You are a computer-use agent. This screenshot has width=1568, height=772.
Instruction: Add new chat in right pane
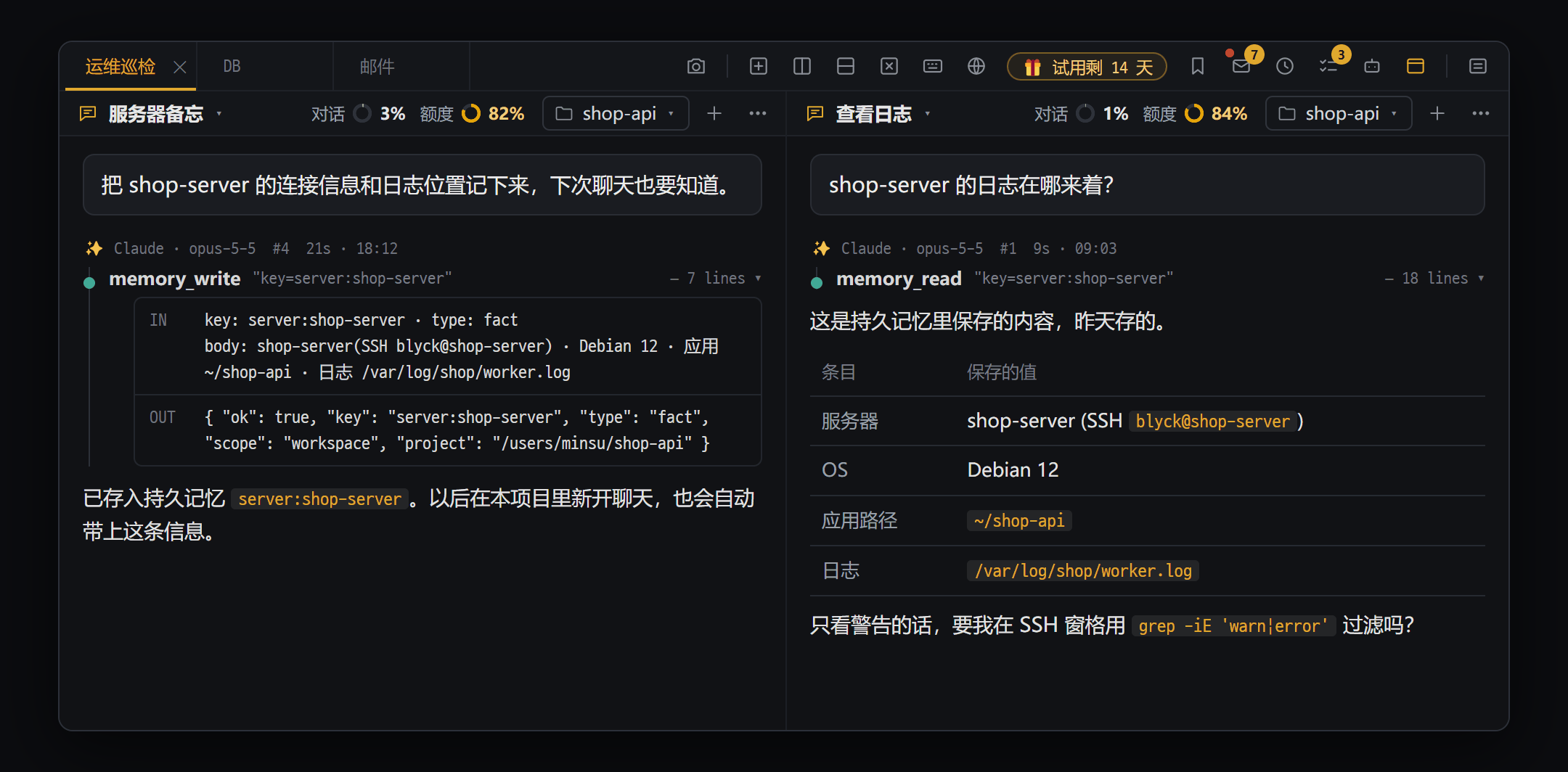(1437, 114)
